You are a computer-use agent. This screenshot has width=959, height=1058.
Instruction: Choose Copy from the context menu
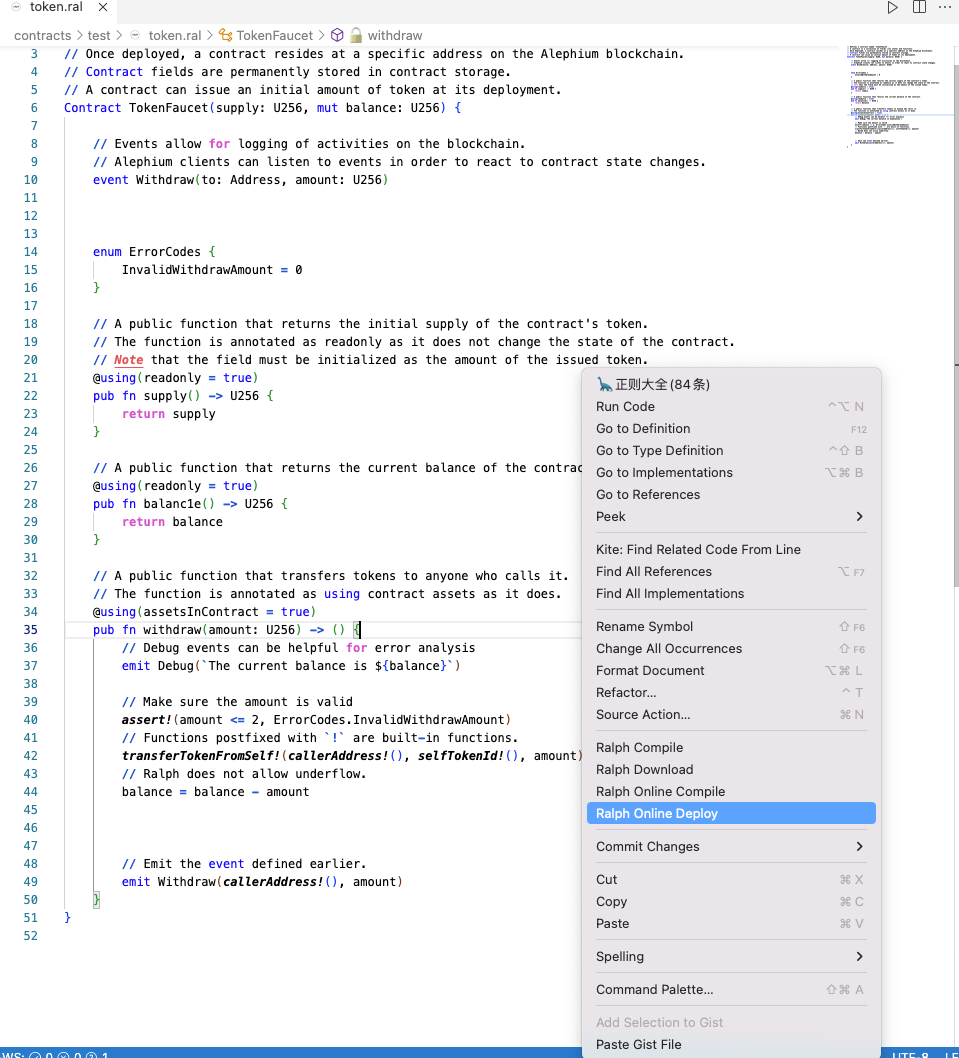coord(732,902)
